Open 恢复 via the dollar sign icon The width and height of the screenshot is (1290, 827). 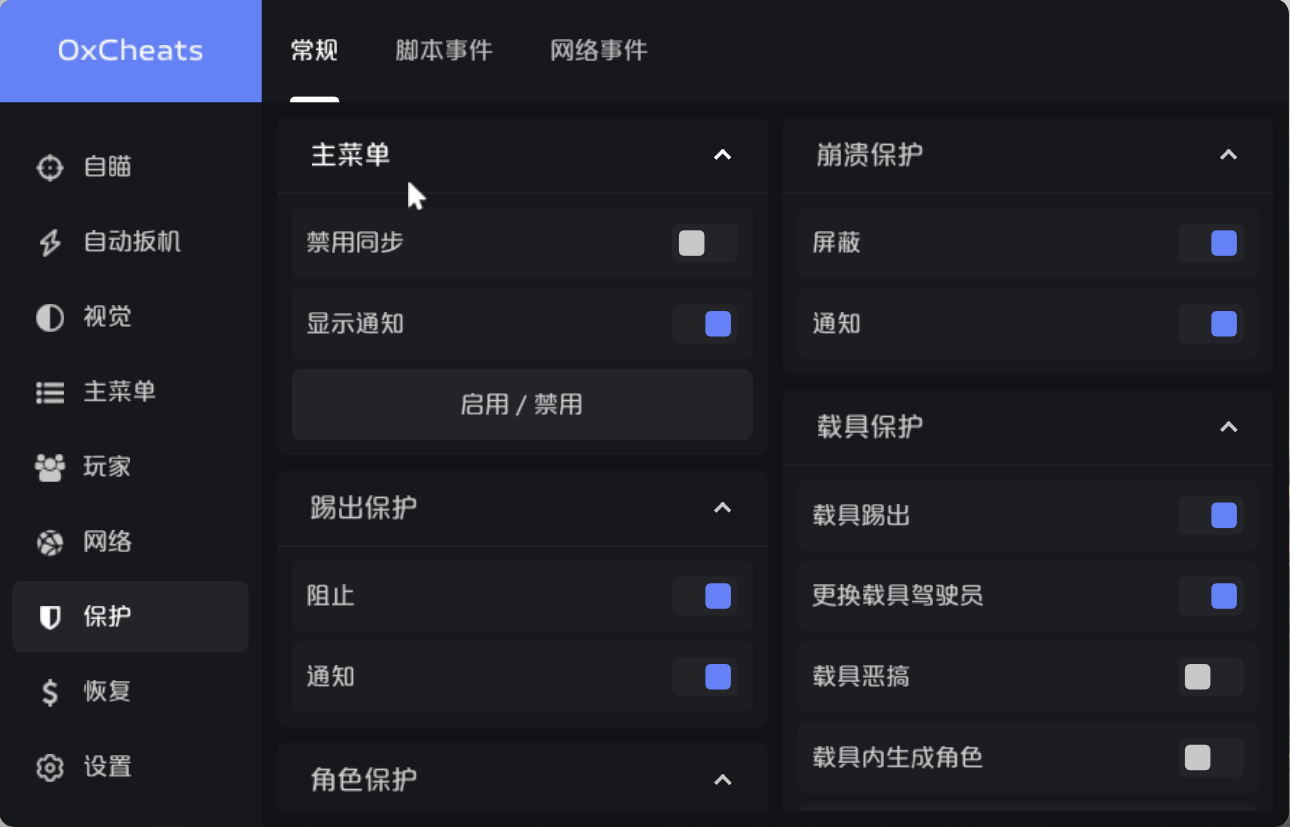(49, 691)
